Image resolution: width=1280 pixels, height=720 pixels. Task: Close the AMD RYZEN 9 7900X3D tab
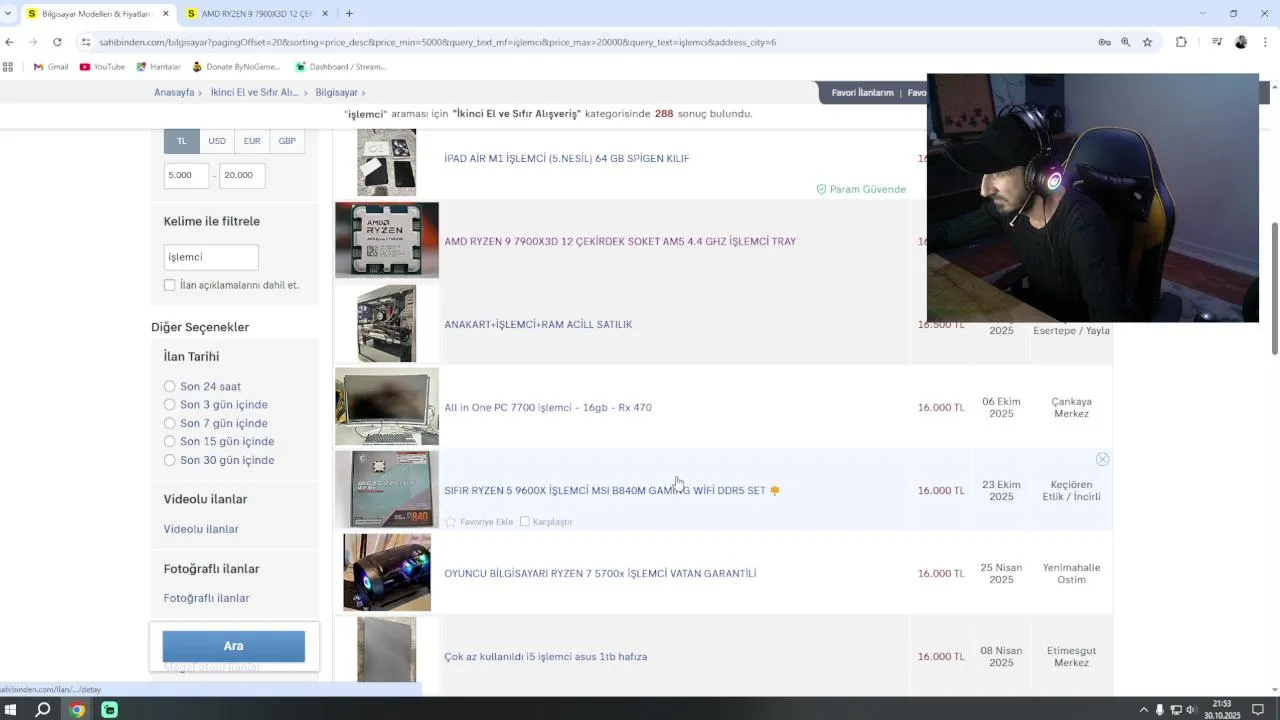[325, 14]
